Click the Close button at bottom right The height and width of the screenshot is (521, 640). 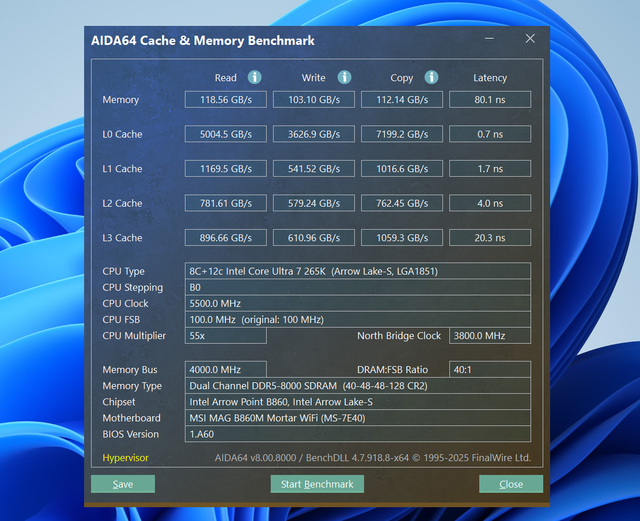click(x=510, y=484)
